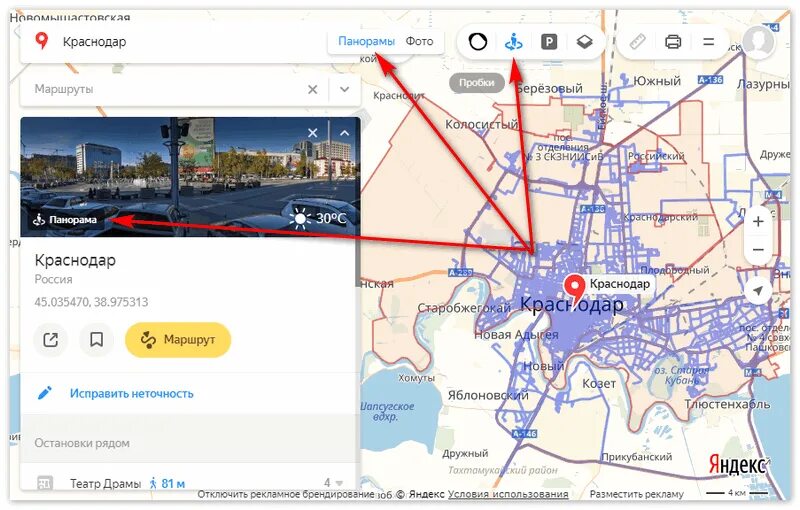Click Козет label on map
800x510 pixels.
pyautogui.click(x=599, y=383)
